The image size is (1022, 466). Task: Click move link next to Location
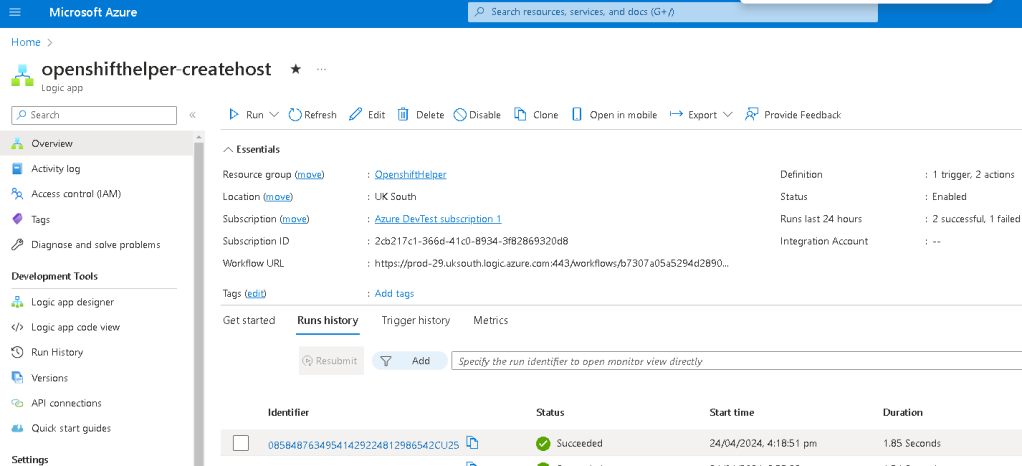(x=278, y=197)
